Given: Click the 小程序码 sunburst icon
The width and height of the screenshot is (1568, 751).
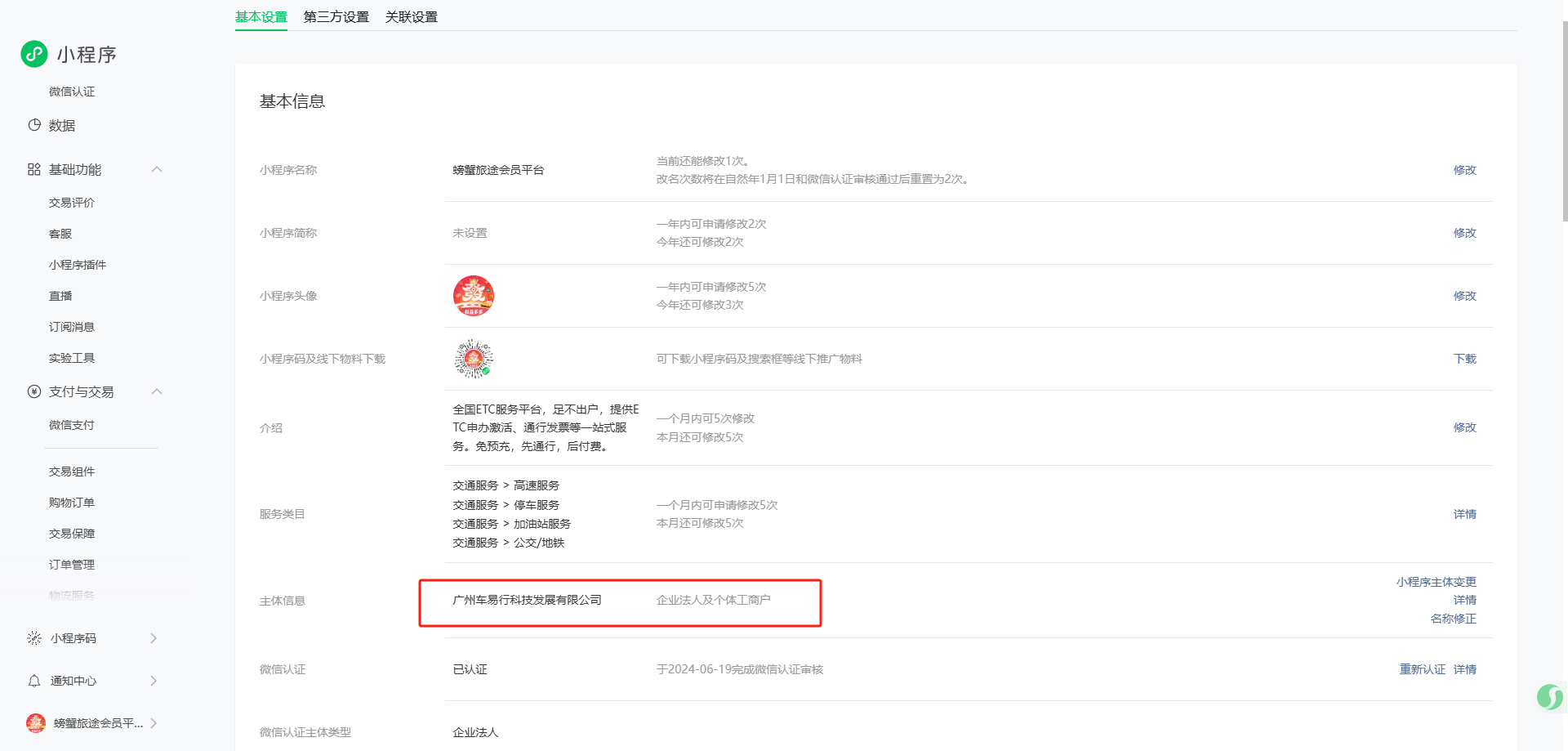Looking at the screenshot, I should point(34,638).
